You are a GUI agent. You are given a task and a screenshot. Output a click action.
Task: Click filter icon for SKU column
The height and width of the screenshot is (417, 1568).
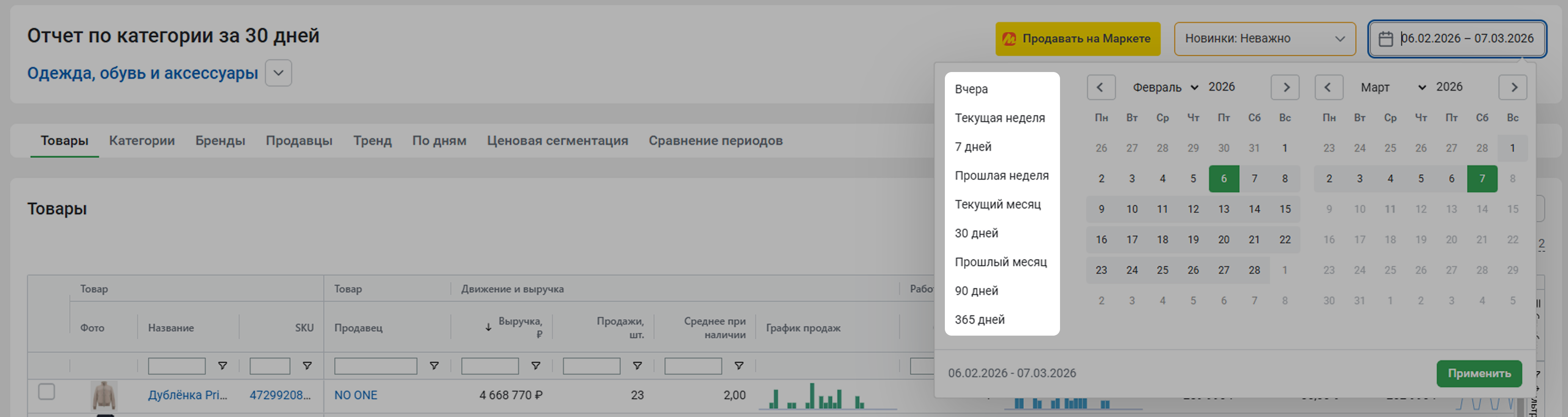pos(307,366)
